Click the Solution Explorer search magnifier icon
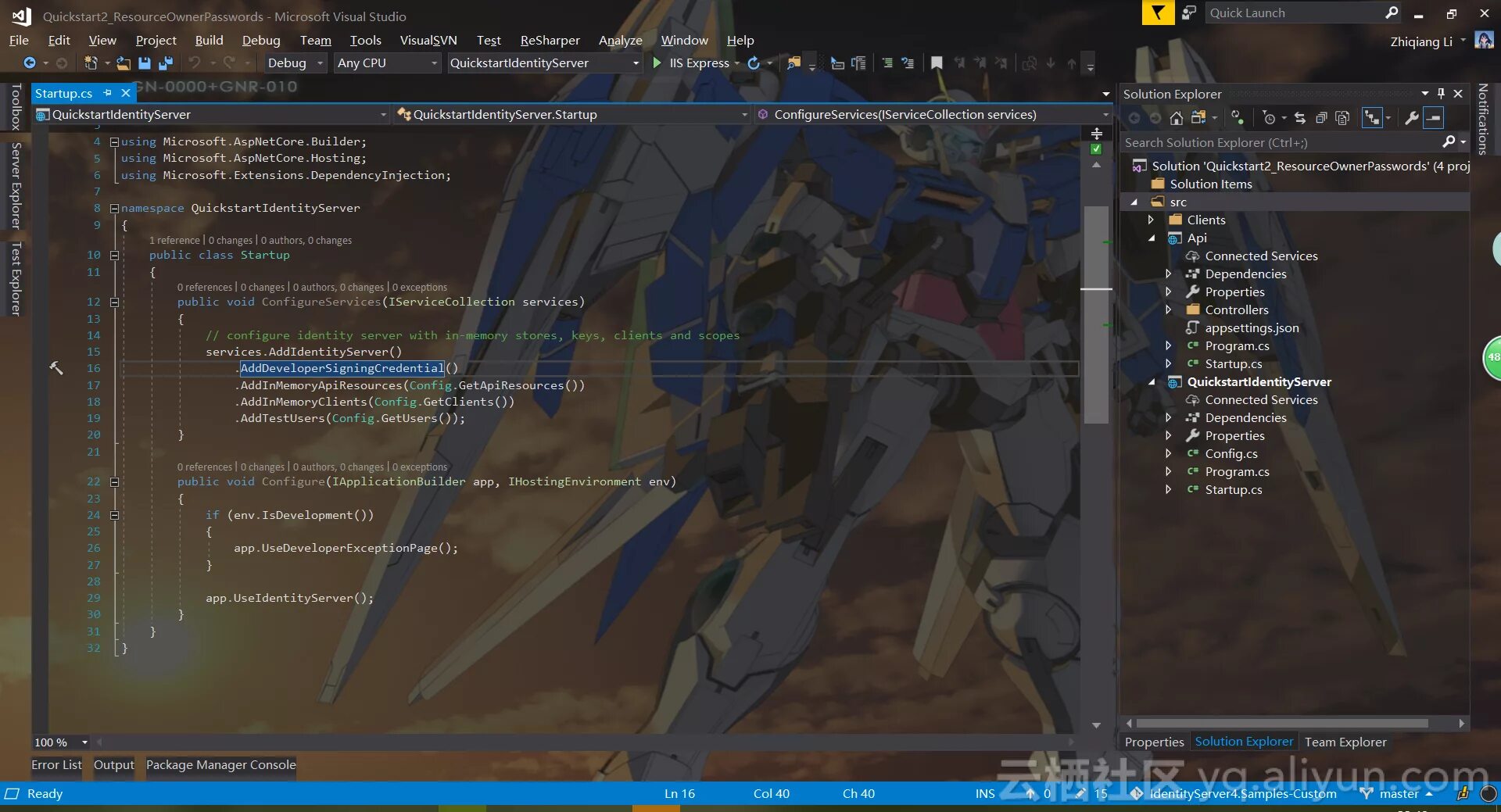The height and width of the screenshot is (812, 1501). [x=1449, y=142]
